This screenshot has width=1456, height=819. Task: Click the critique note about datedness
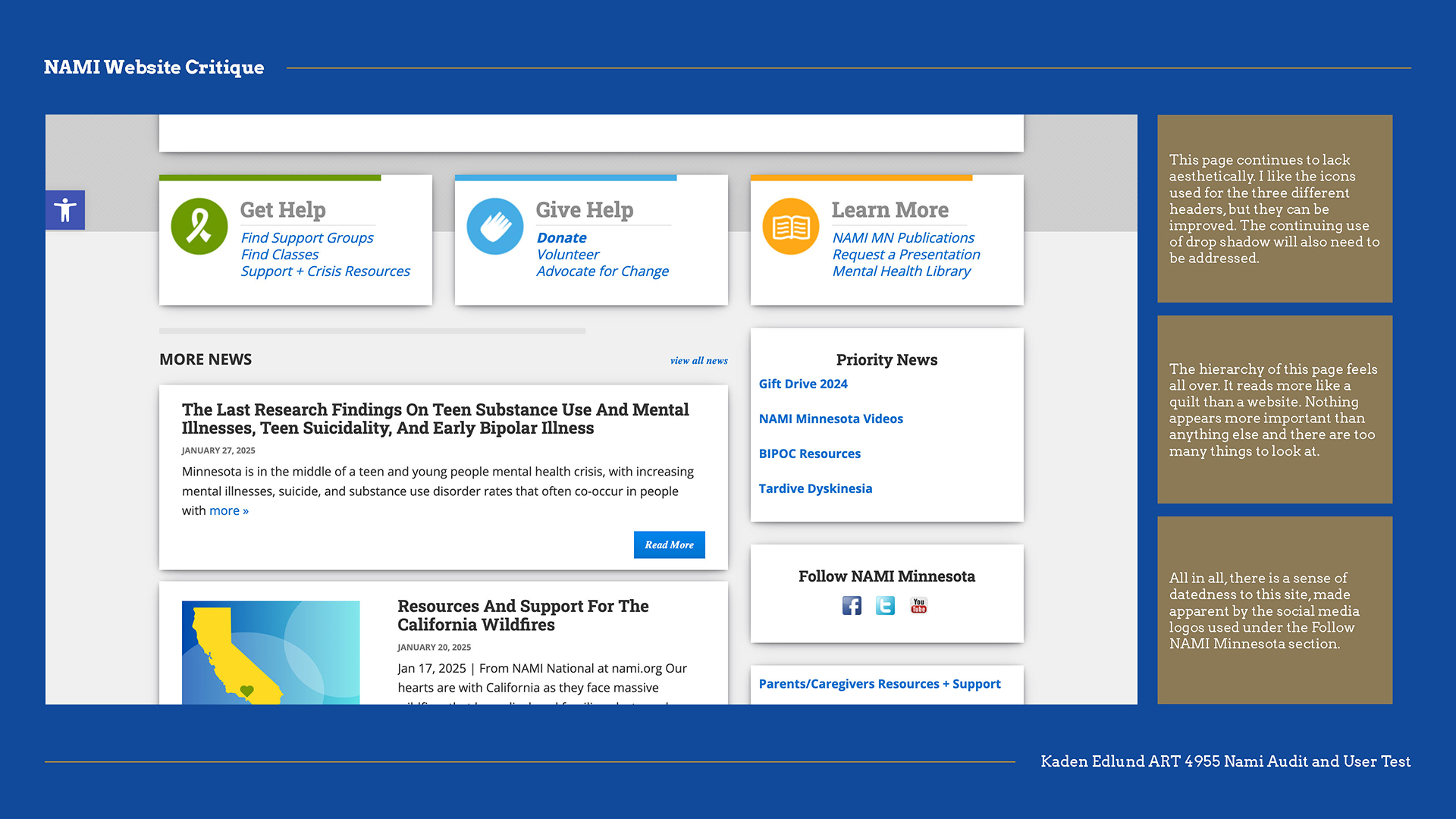click(x=1275, y=610)
